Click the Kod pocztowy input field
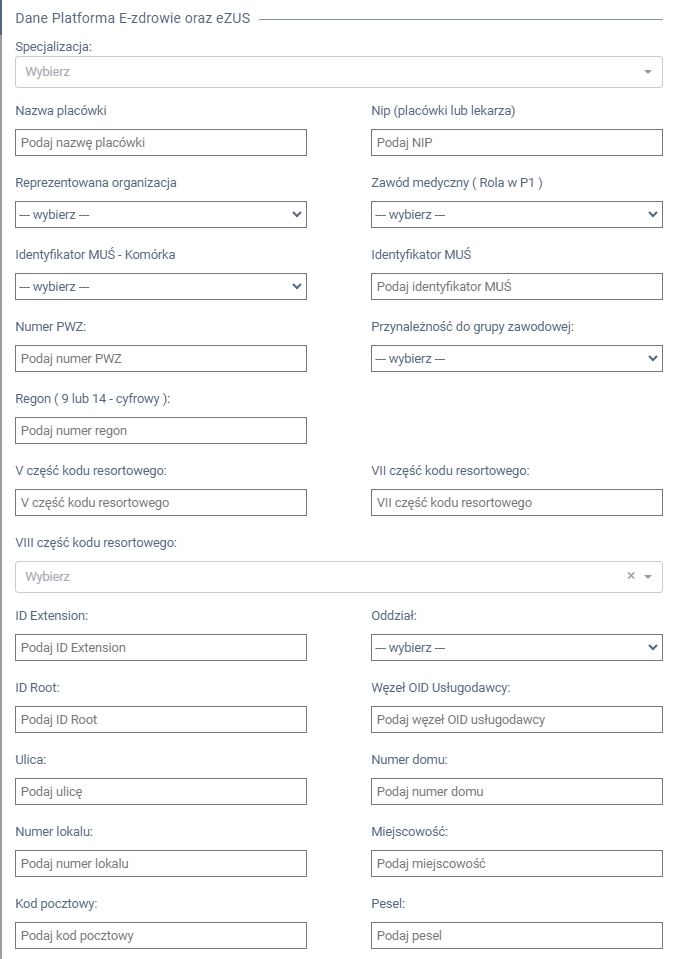 [x=161, y=936]
